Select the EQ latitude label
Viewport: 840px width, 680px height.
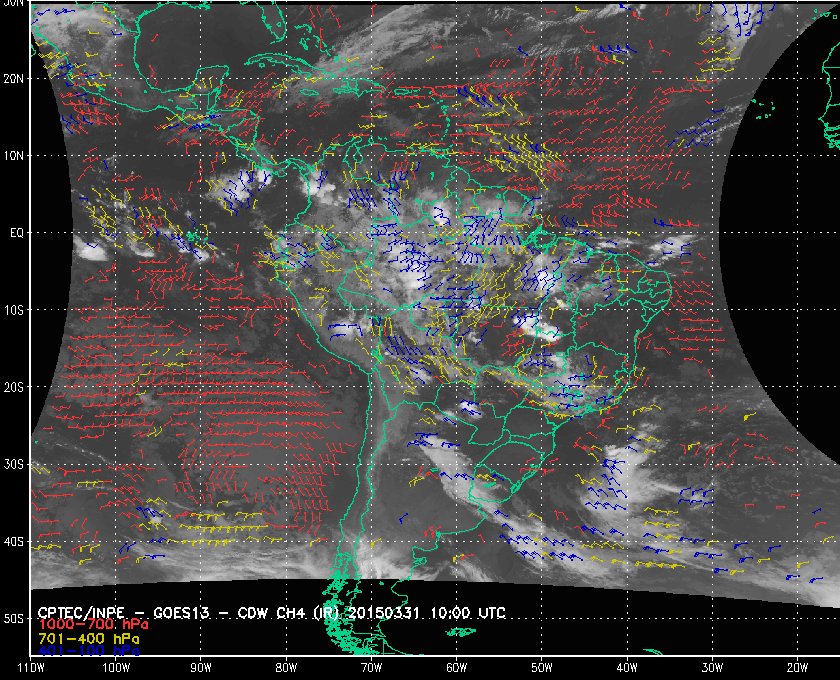(14, 232)
